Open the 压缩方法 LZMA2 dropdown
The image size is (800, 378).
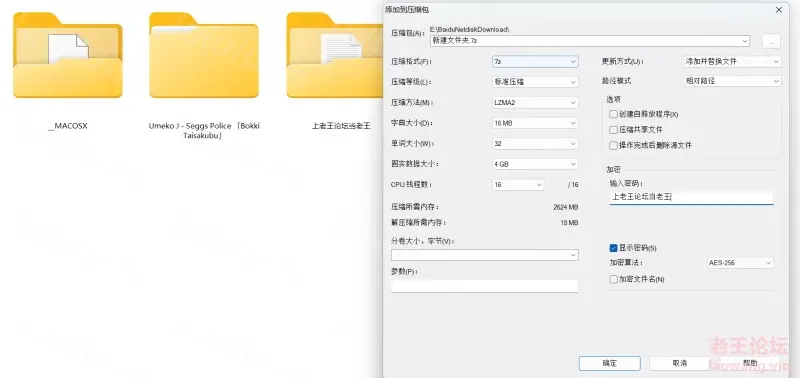535,103
